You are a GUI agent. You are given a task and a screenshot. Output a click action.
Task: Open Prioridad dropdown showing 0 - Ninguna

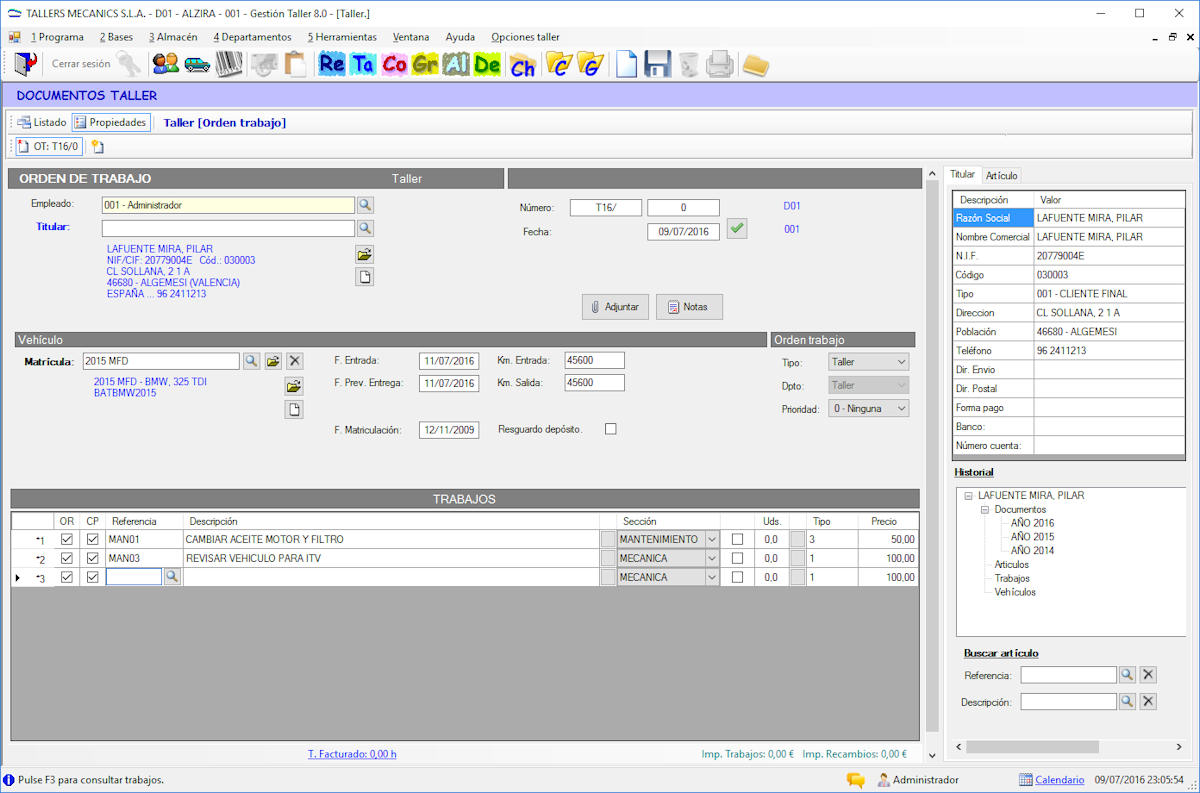tap(869, 408)
